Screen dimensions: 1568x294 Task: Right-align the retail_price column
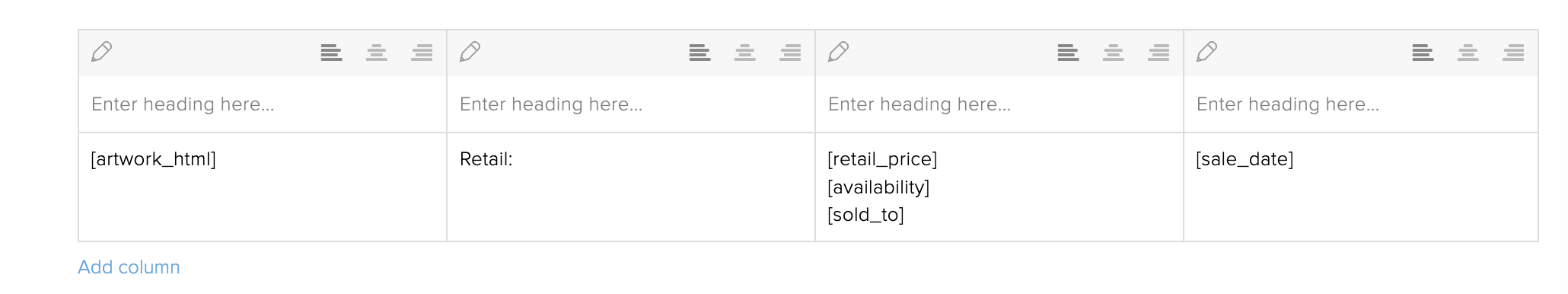click(1158, 53)
